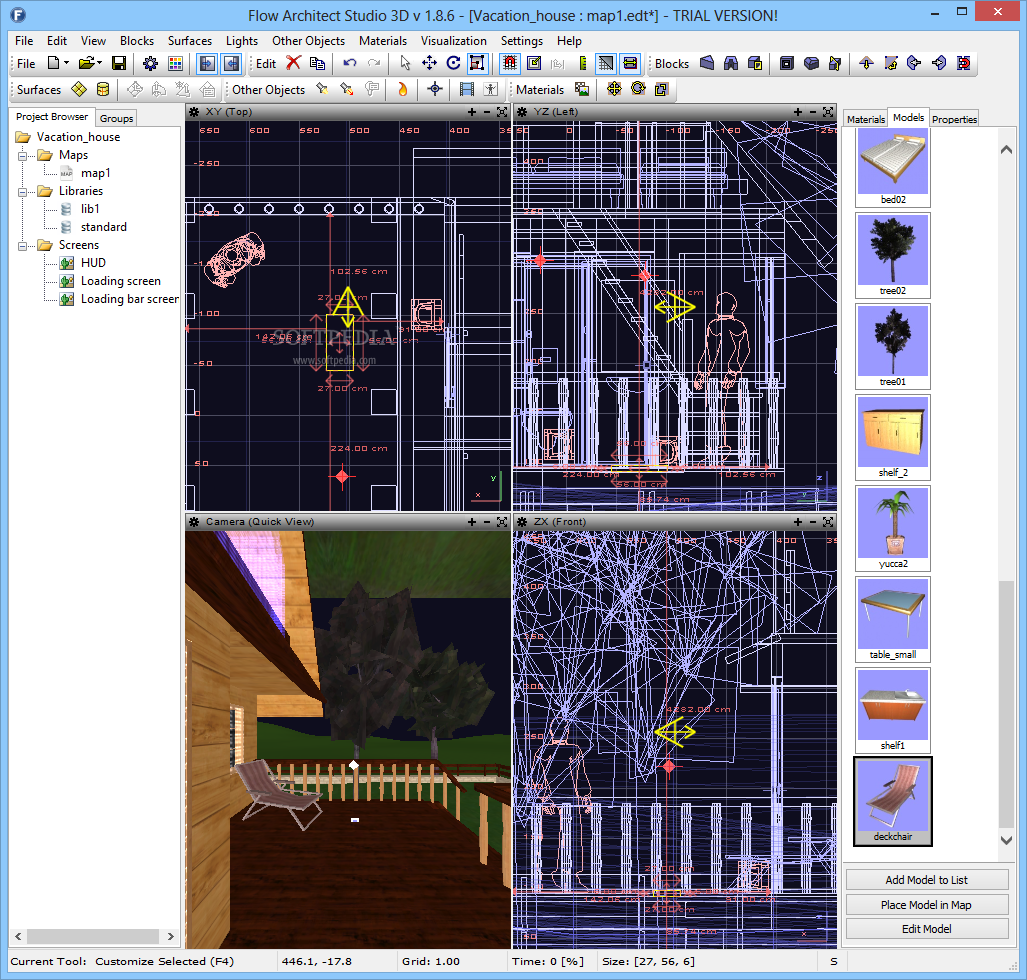
Task: Toggle the grid display button
Action: (606, 63)
